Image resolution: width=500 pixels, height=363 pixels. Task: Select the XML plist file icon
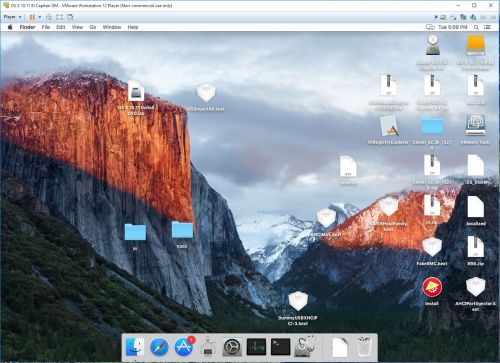coord(348,166)
